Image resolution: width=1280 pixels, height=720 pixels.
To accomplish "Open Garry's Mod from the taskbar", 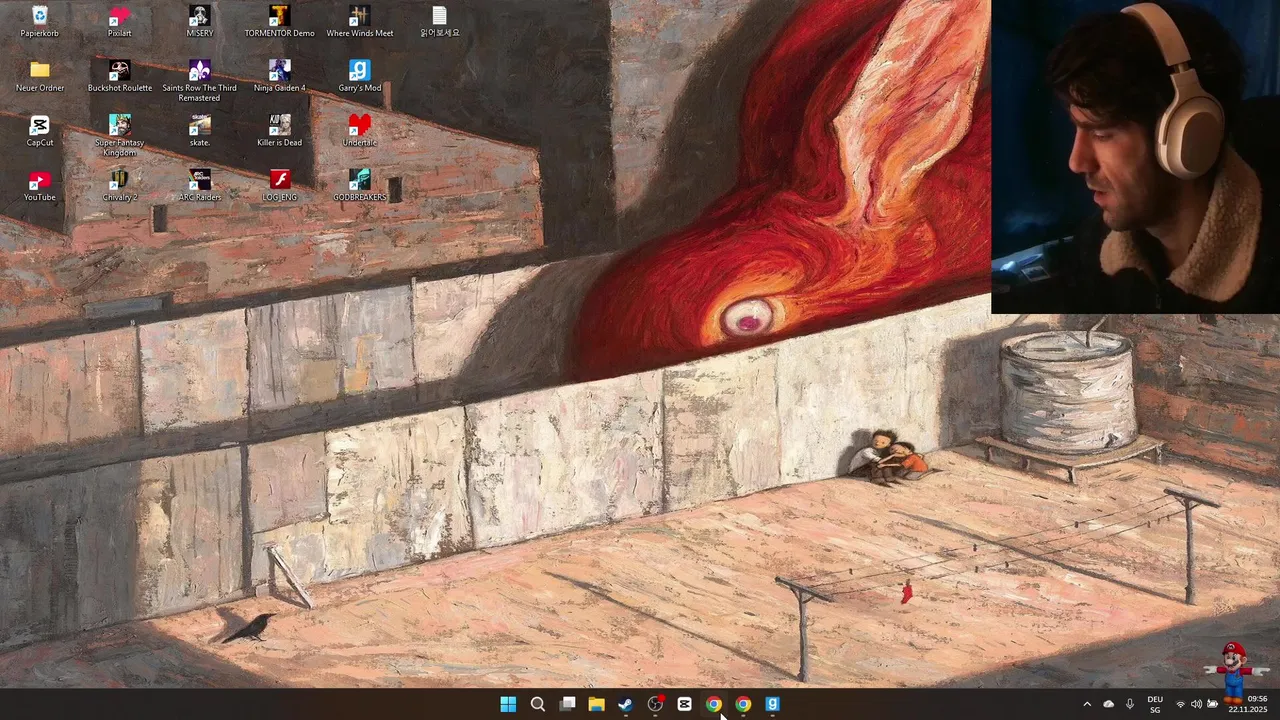I will pyautogui.click(x=772, y=704).
